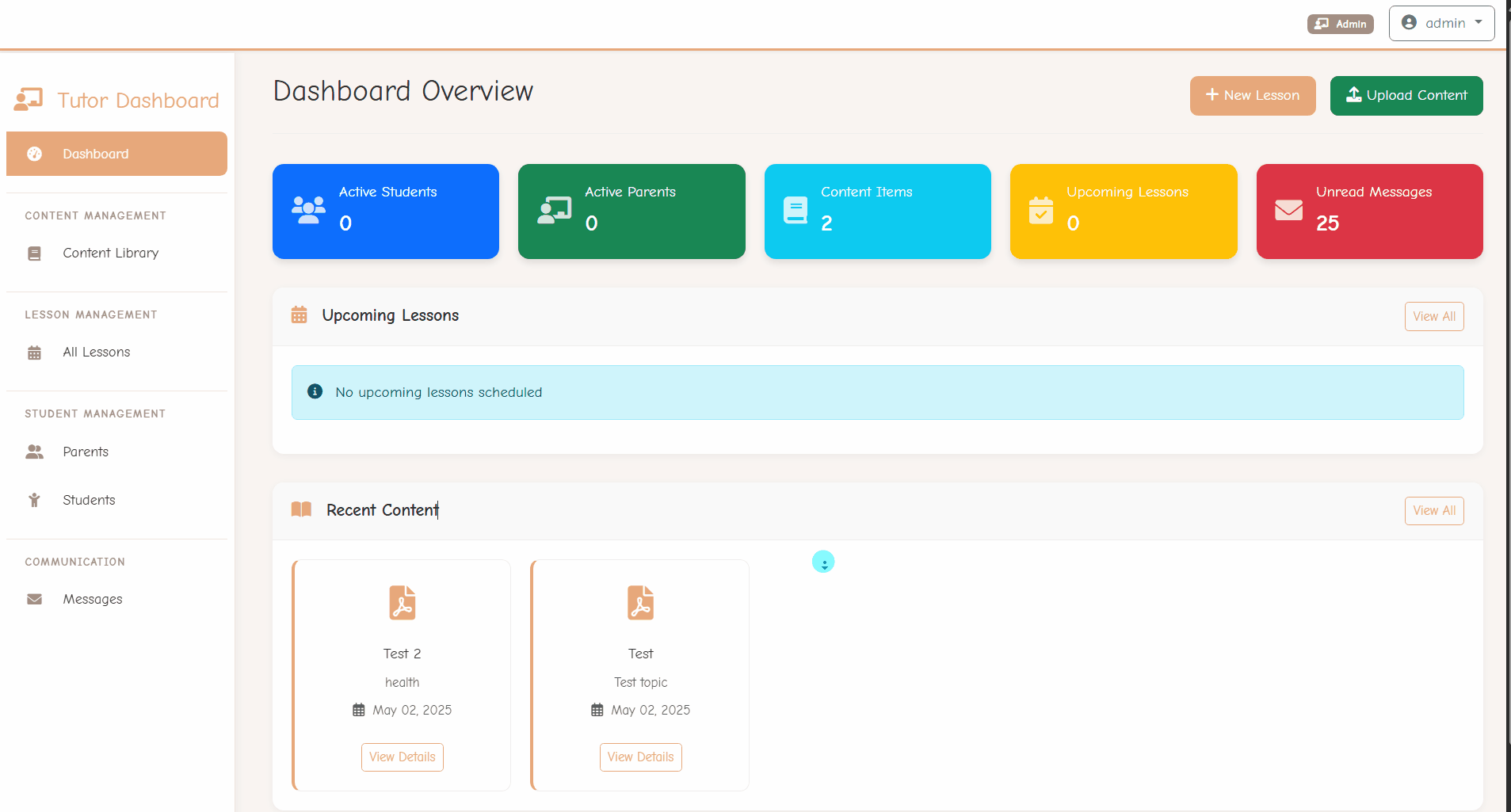The height and width of the screenshot is (812, 1511).
Task: Open Messages from the sidebar
Action: click(92, 599)
